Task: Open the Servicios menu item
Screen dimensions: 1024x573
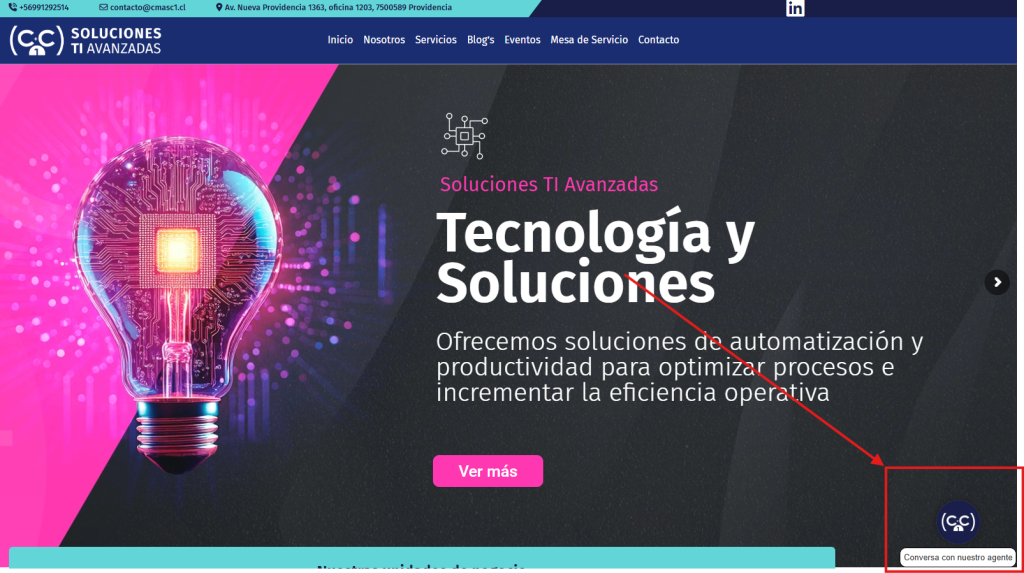Action: [436, 40]
